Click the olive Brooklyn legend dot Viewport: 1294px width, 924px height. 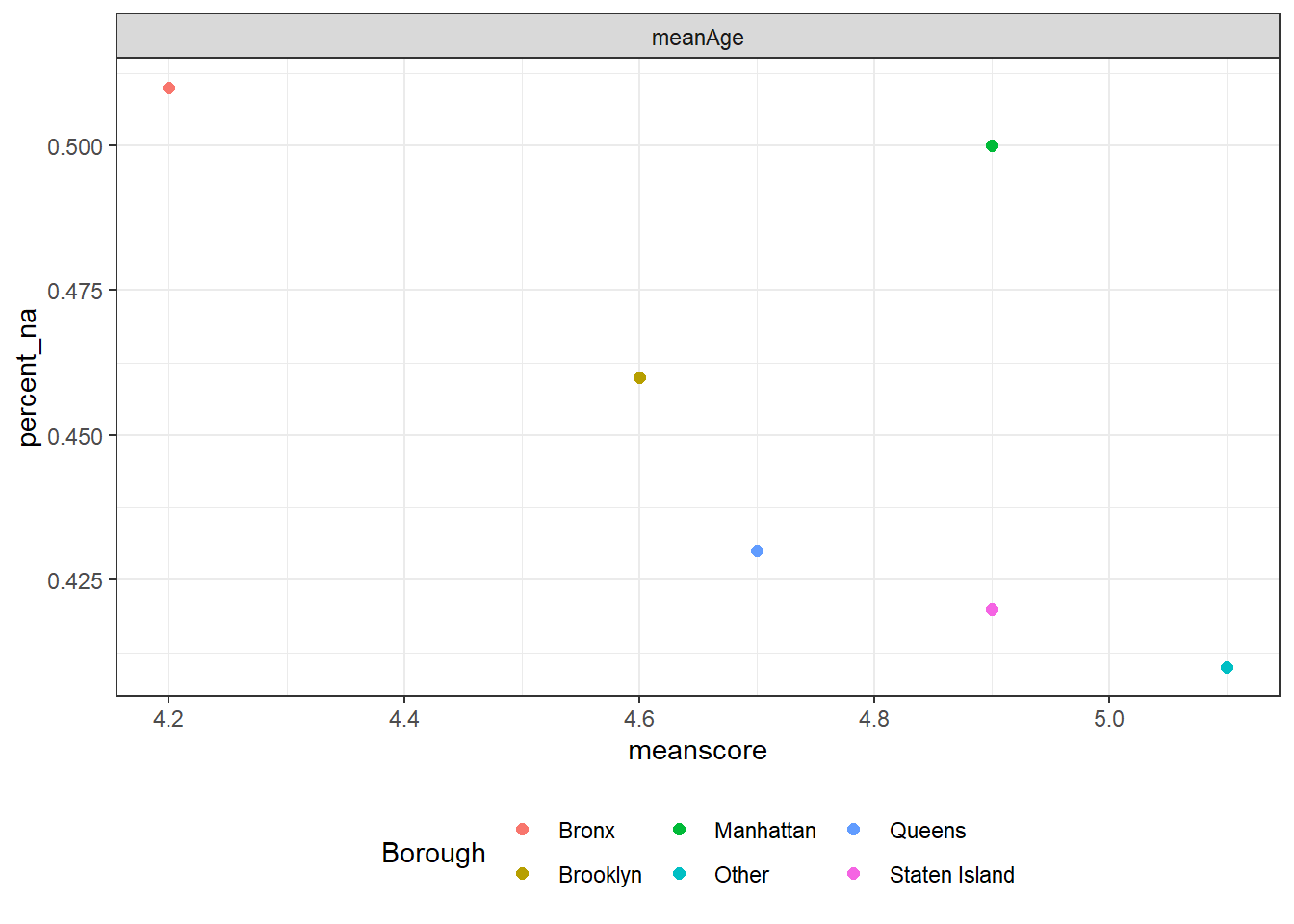(523, 874)
